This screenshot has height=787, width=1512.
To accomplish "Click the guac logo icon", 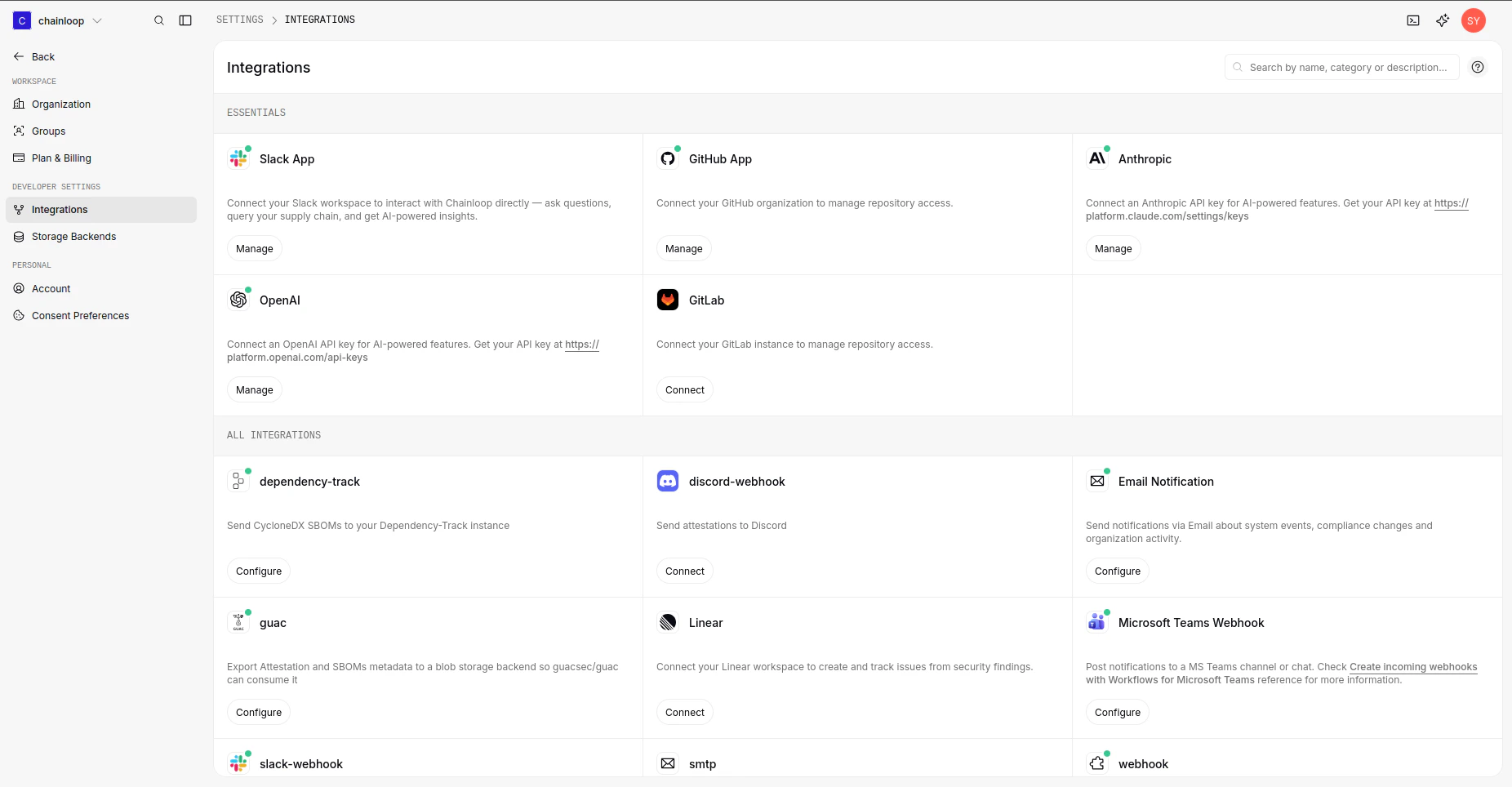I will tap(238, 622).
